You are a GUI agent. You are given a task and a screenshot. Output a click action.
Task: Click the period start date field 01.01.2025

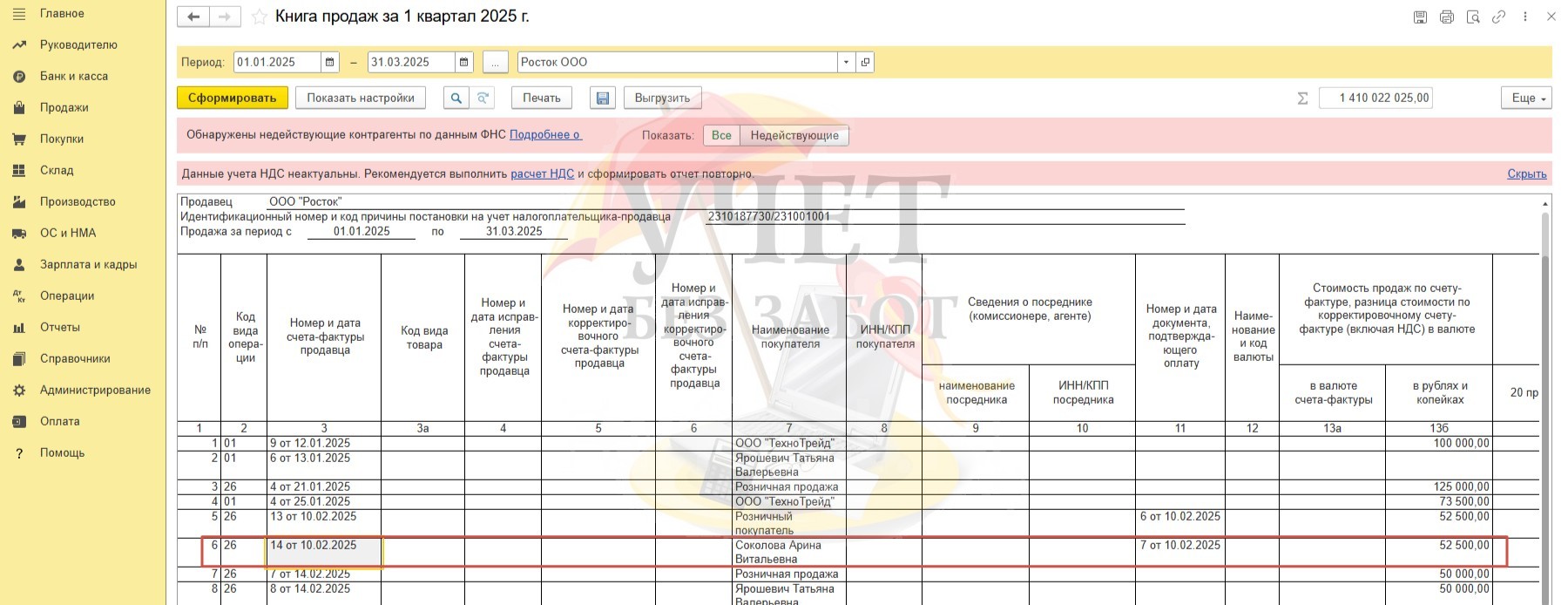pos(278,62)
